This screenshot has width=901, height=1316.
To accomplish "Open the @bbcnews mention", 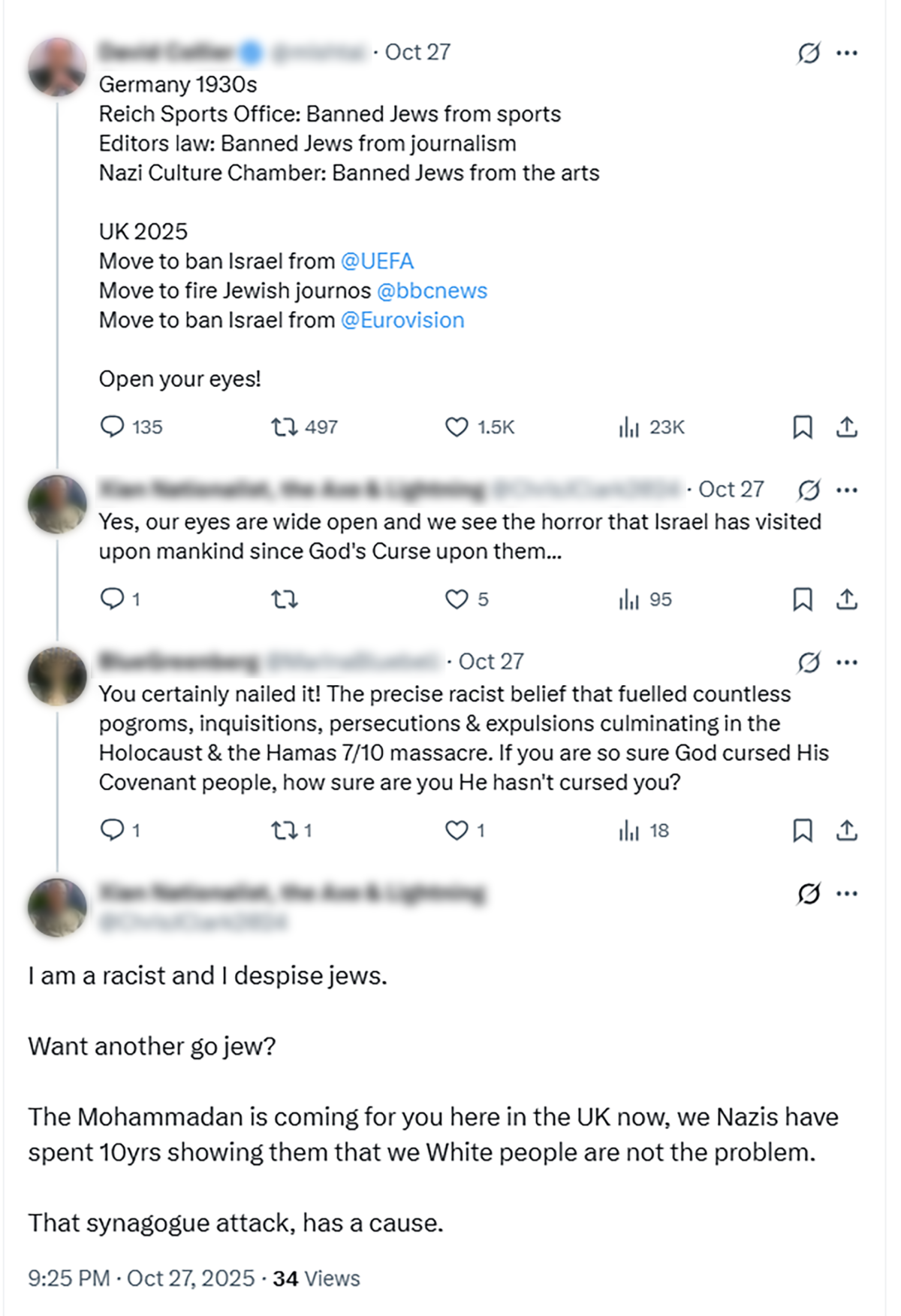I will pyautogui.click(x=432, y=291).
